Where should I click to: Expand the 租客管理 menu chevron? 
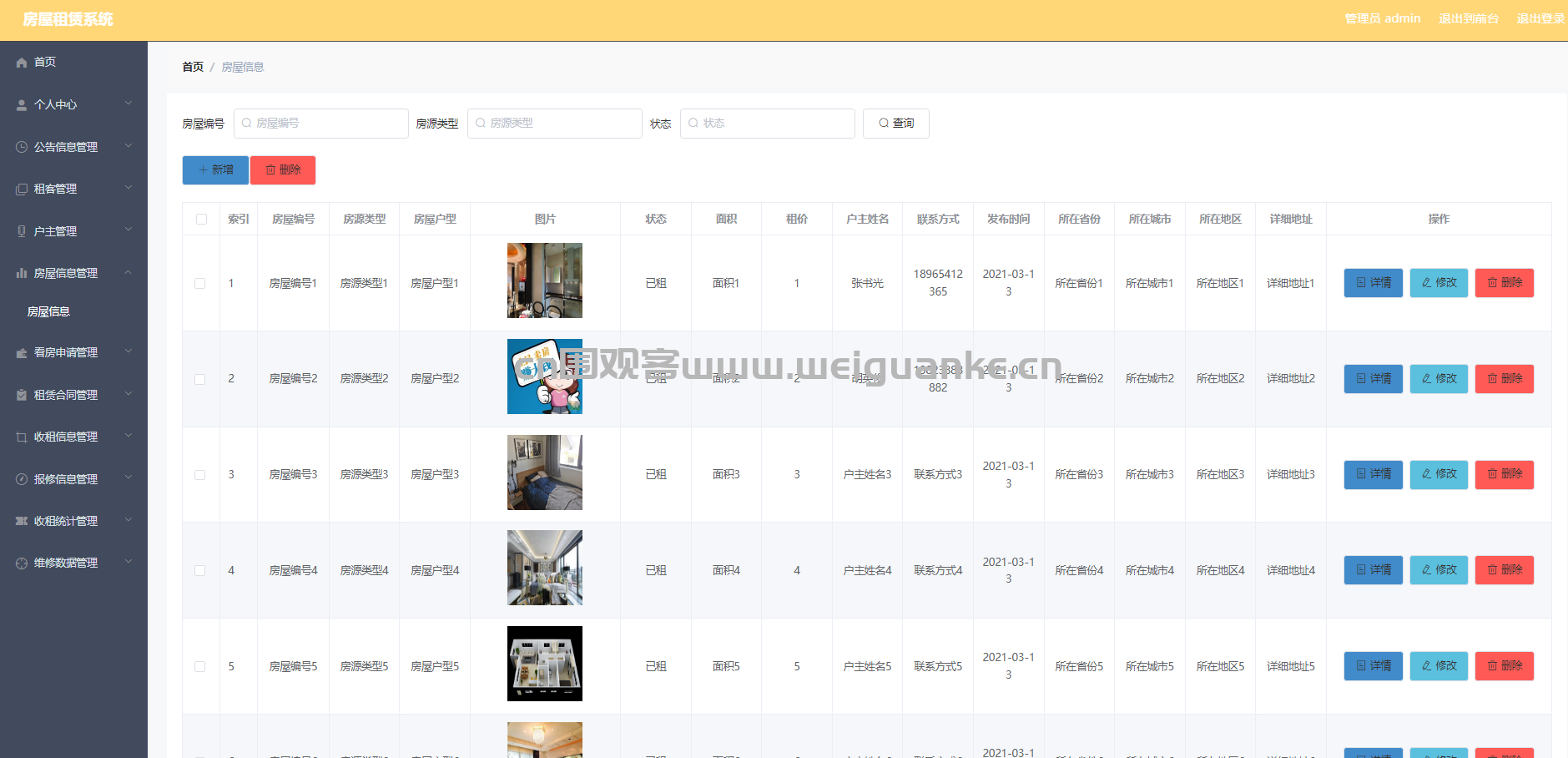coord(129,188)
